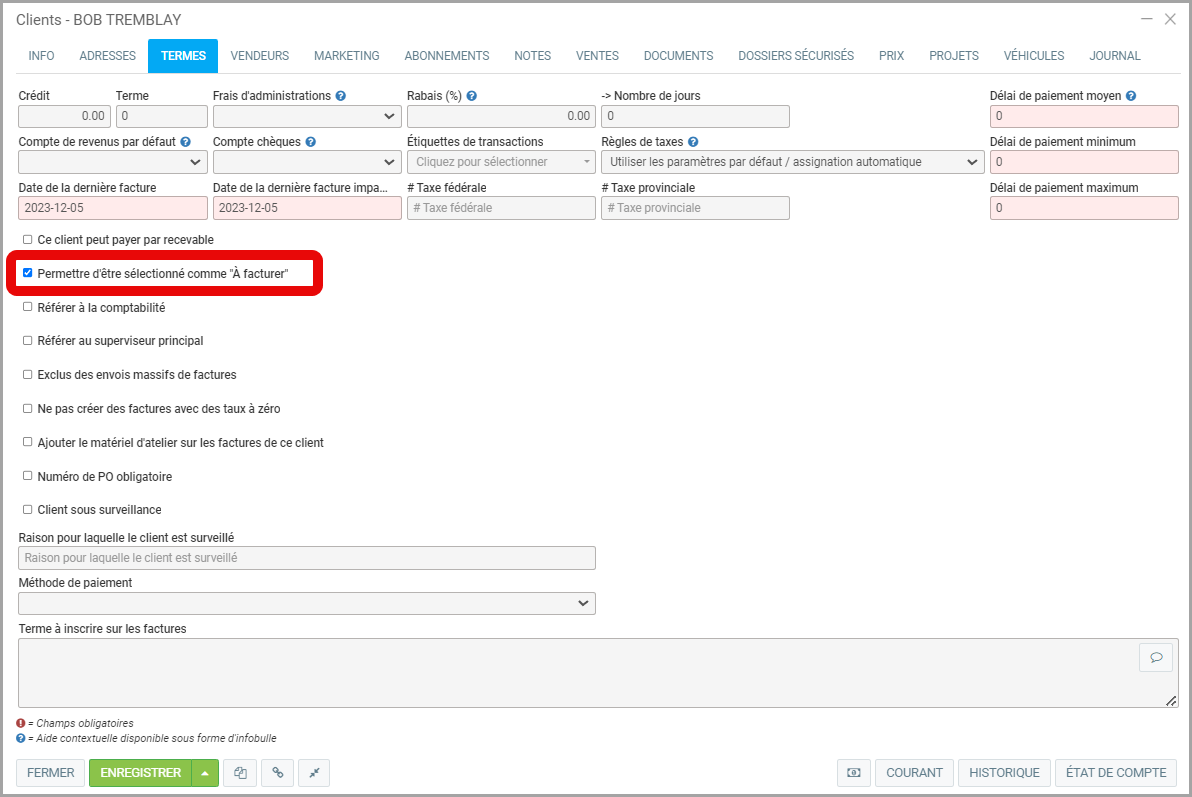Click the copy/duplicate icon beside Enregistrer
Screen dimensions: 1192x797
(x=240, y=773)
